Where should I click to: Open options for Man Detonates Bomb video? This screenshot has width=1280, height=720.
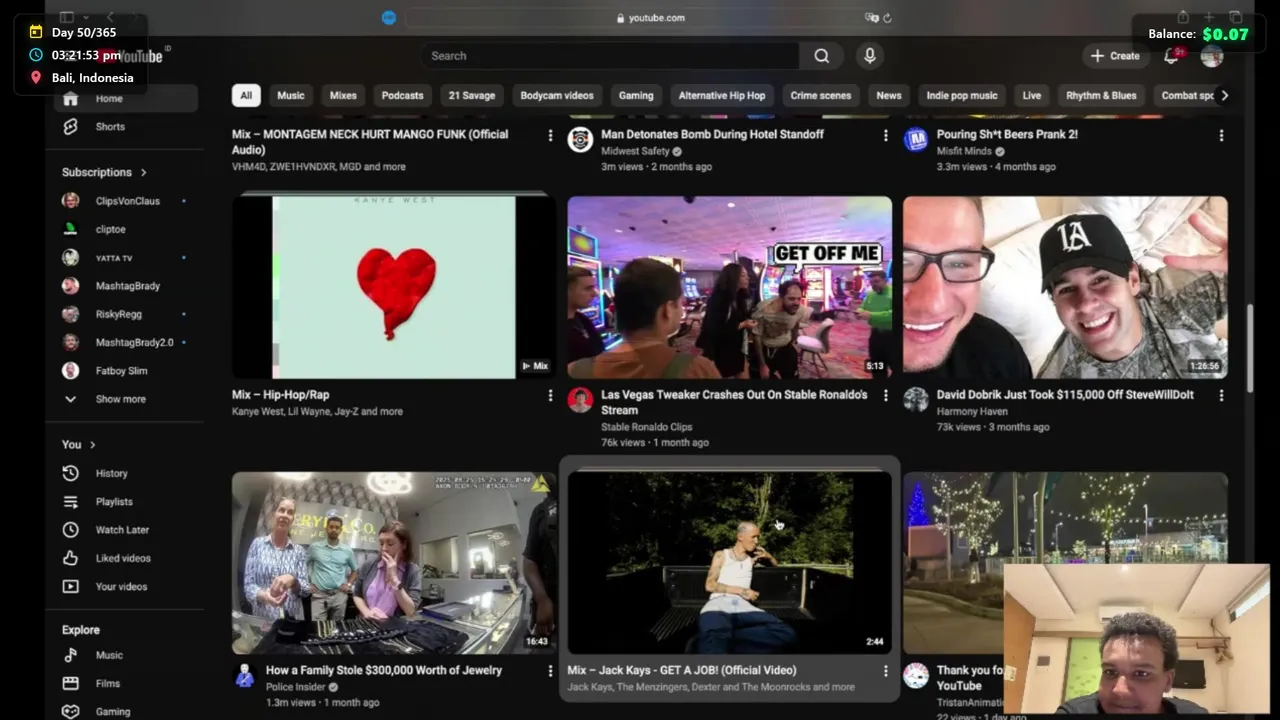pos(885,135)
